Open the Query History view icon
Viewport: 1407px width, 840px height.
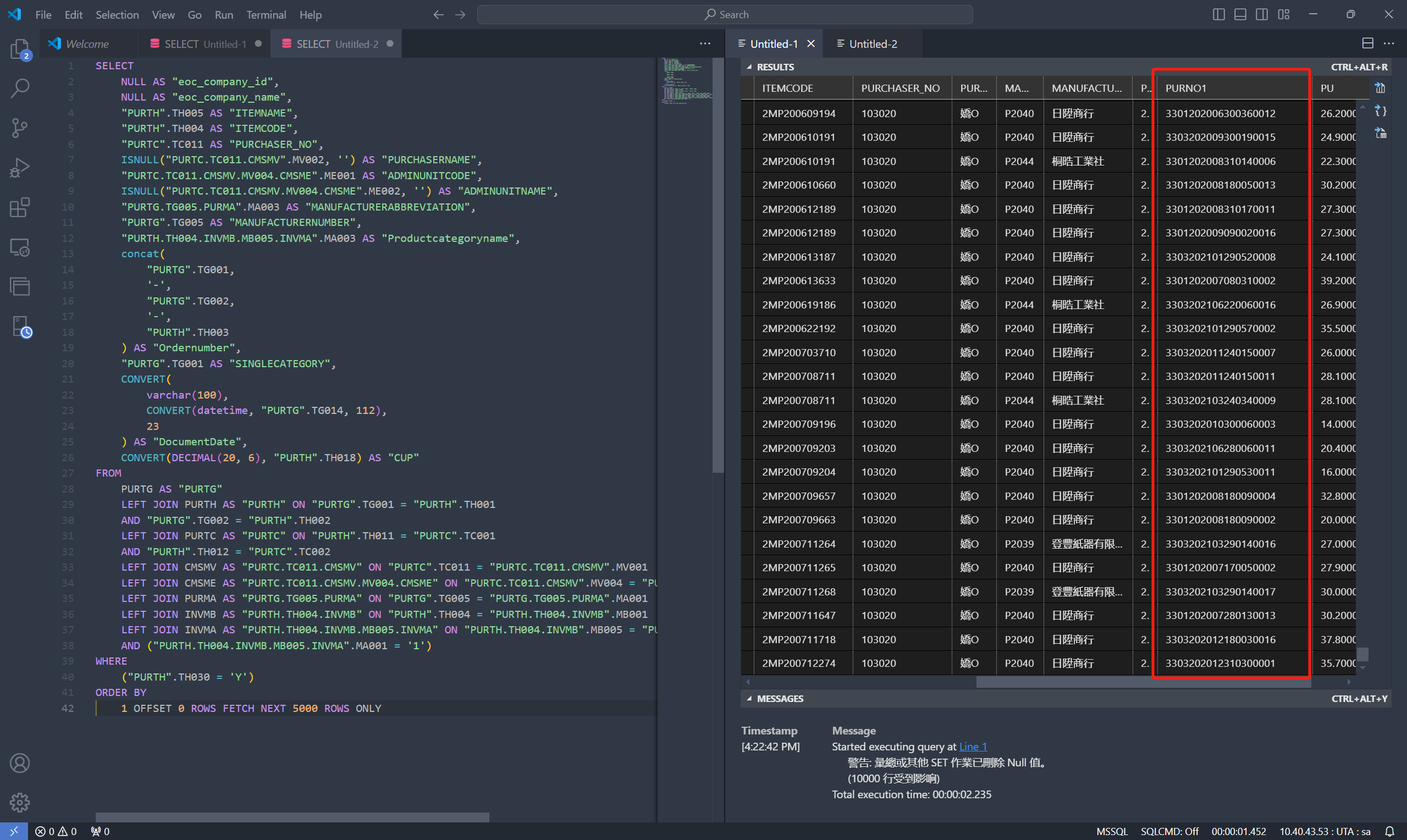click(x=21, y=327)
